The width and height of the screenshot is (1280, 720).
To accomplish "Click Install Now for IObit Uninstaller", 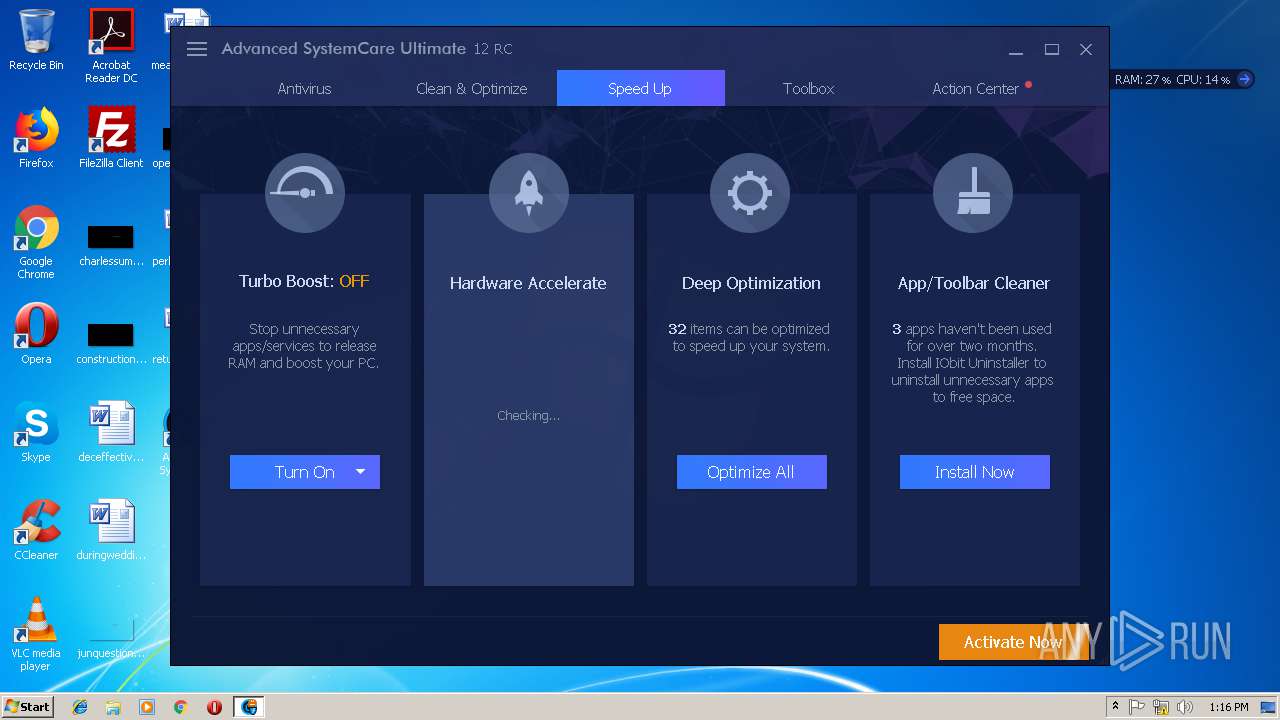I will coord(975,472).
